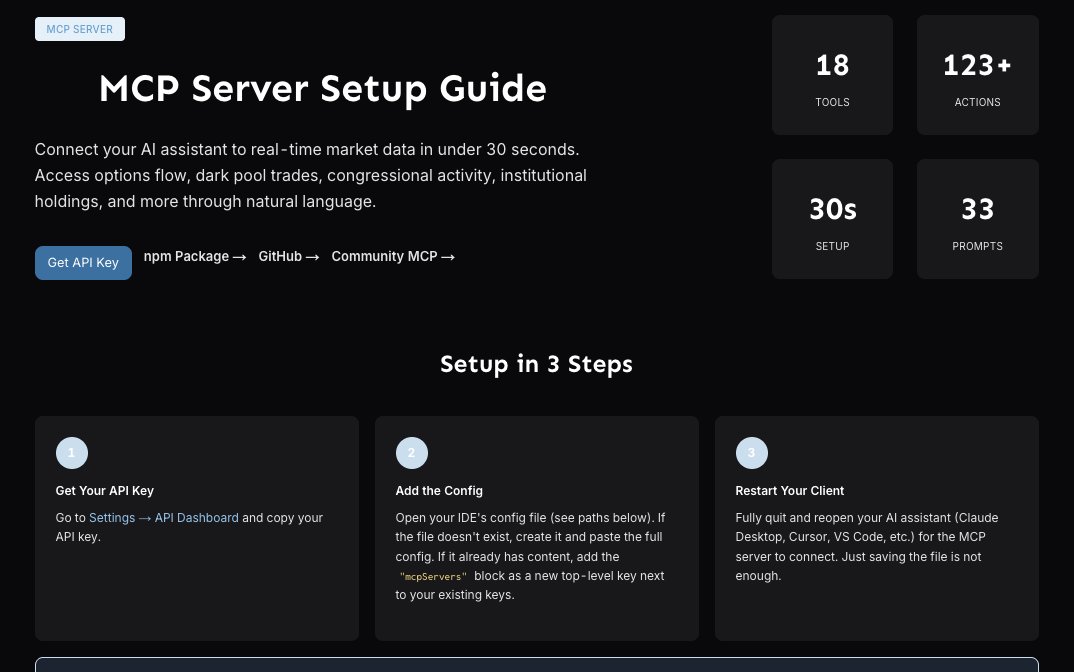Click the text 'Just saving the file is not enough.'
Image resolution: width=1074 pixels, height=672 pixels.
point(858,567)
